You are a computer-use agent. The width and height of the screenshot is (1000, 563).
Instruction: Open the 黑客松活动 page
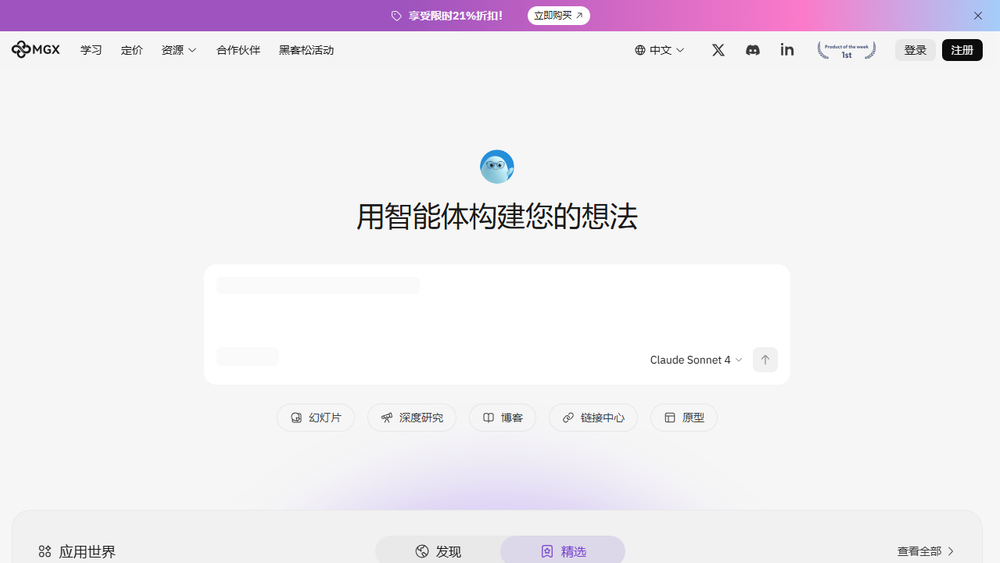306,50
